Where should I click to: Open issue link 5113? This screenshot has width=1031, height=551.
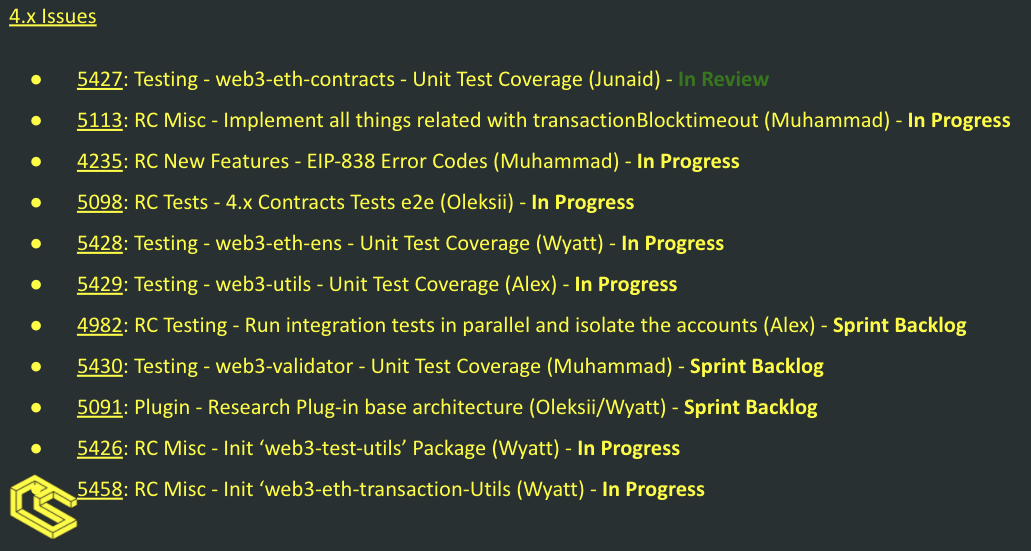[100, 120]
